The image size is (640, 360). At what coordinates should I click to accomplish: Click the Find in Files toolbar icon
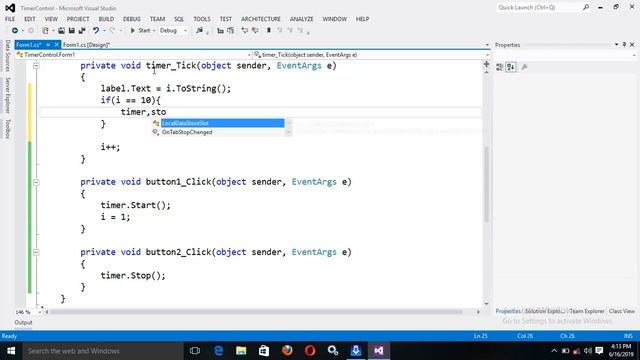click(199, 31)
